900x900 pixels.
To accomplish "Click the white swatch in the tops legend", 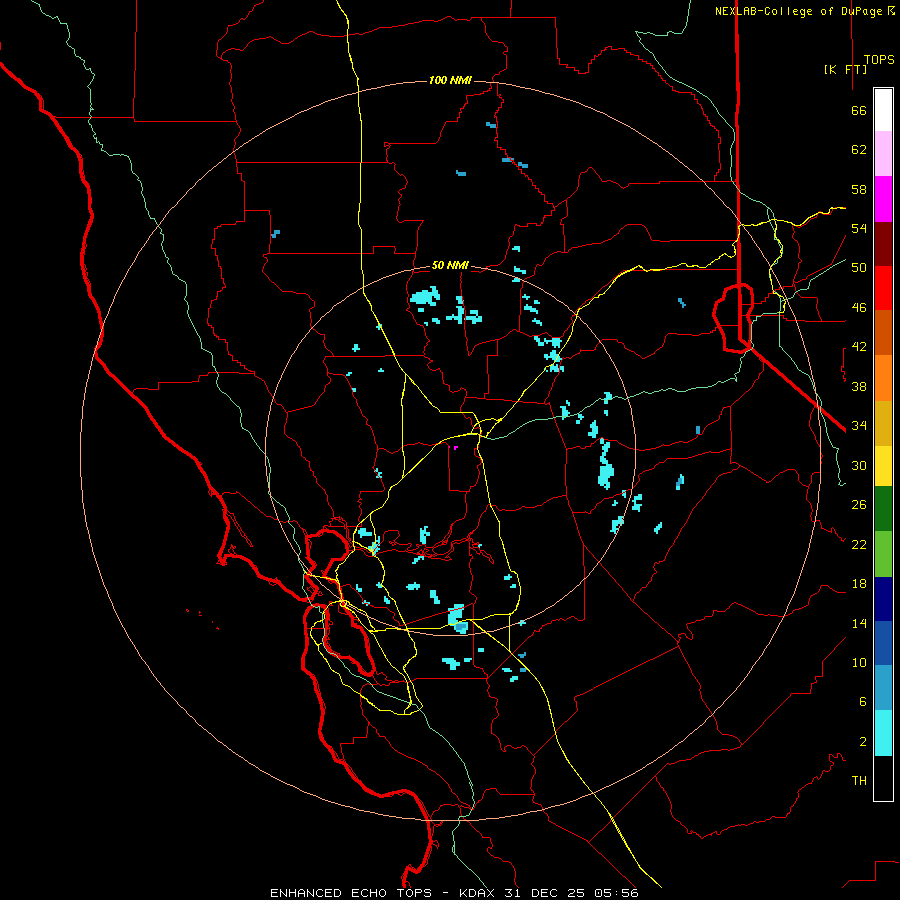I will [883, 110].
